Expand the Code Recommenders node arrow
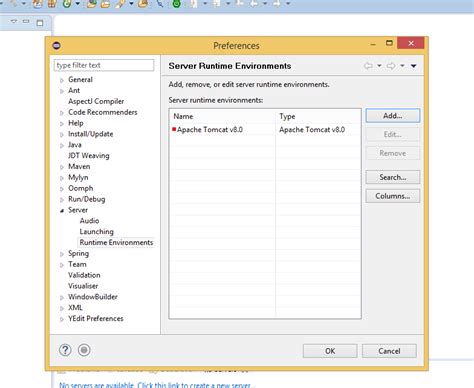This screenshot has width=474, height=388. (x=62, y=113)
